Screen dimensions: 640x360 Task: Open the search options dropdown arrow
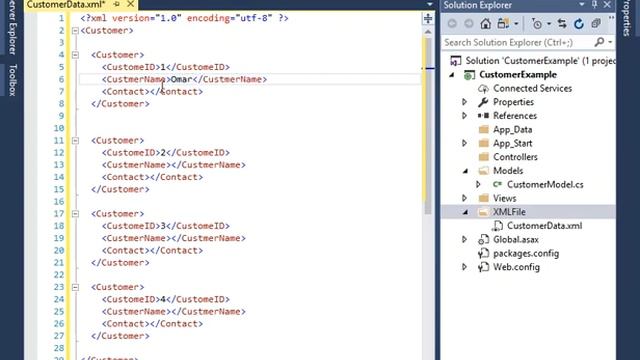pyautogui.click(x=610, y=42)
